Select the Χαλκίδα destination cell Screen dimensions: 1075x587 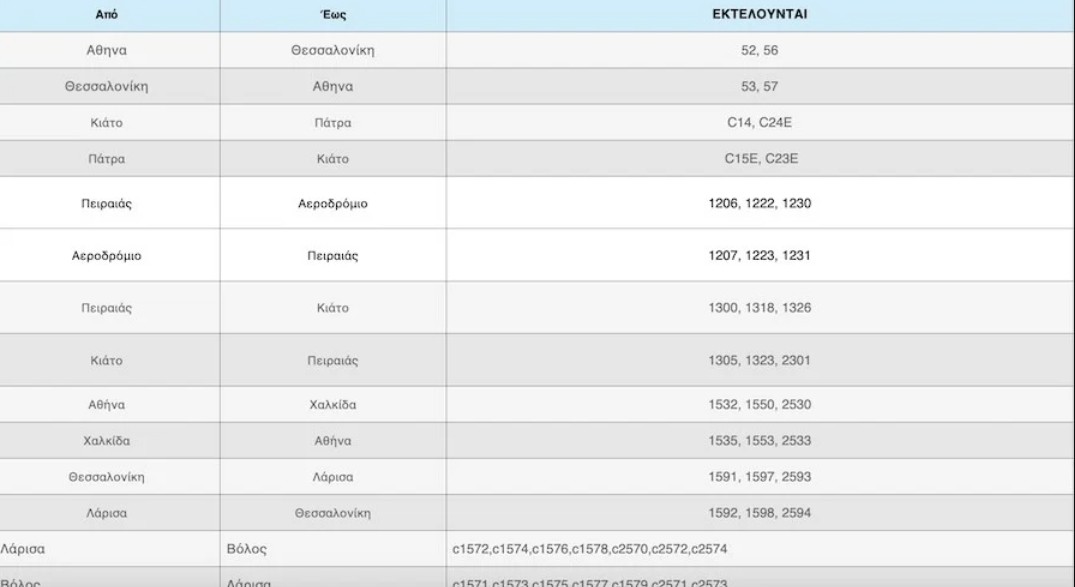click(333, 405)
